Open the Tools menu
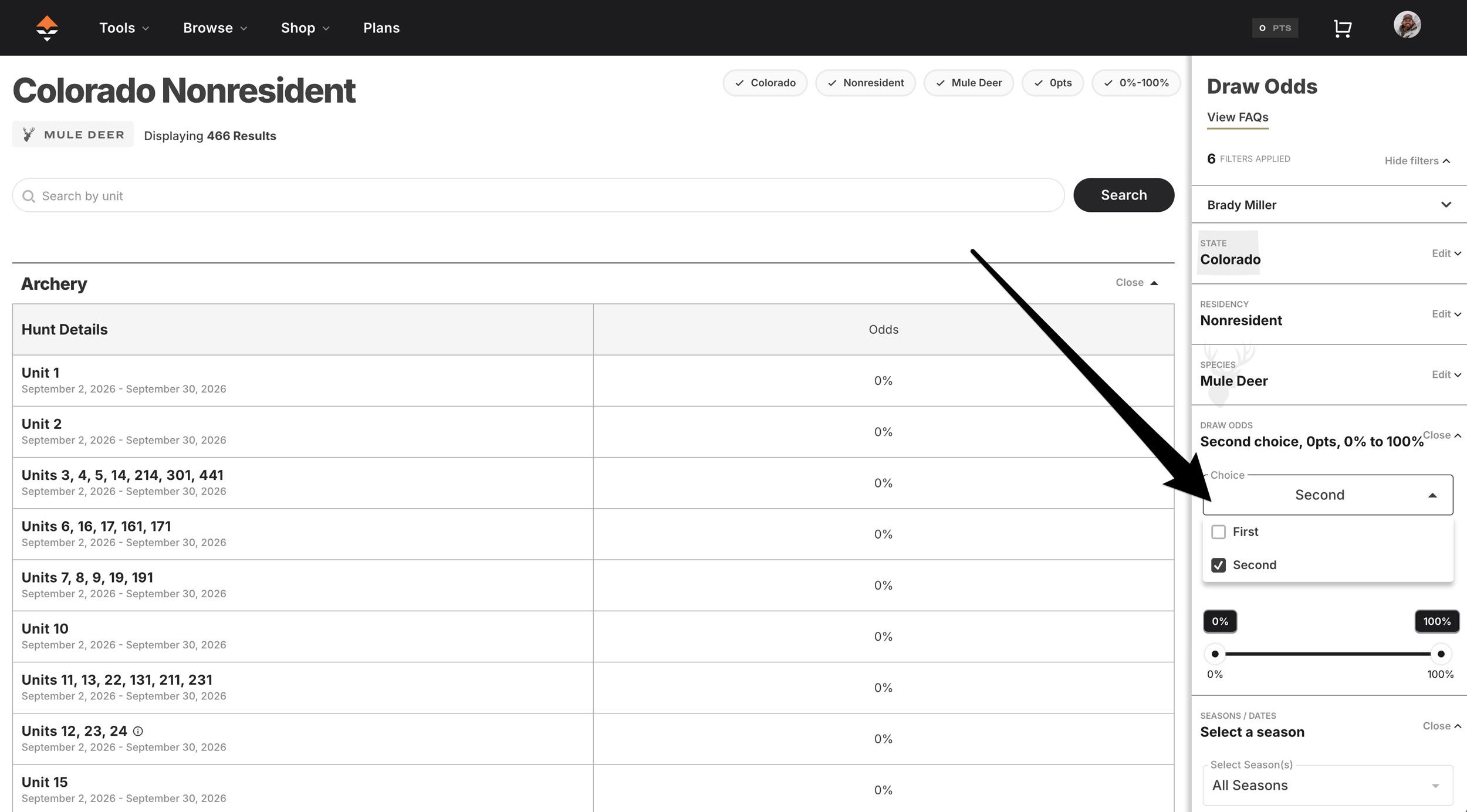The image size is (1467, 812). [x=124, y=28]
